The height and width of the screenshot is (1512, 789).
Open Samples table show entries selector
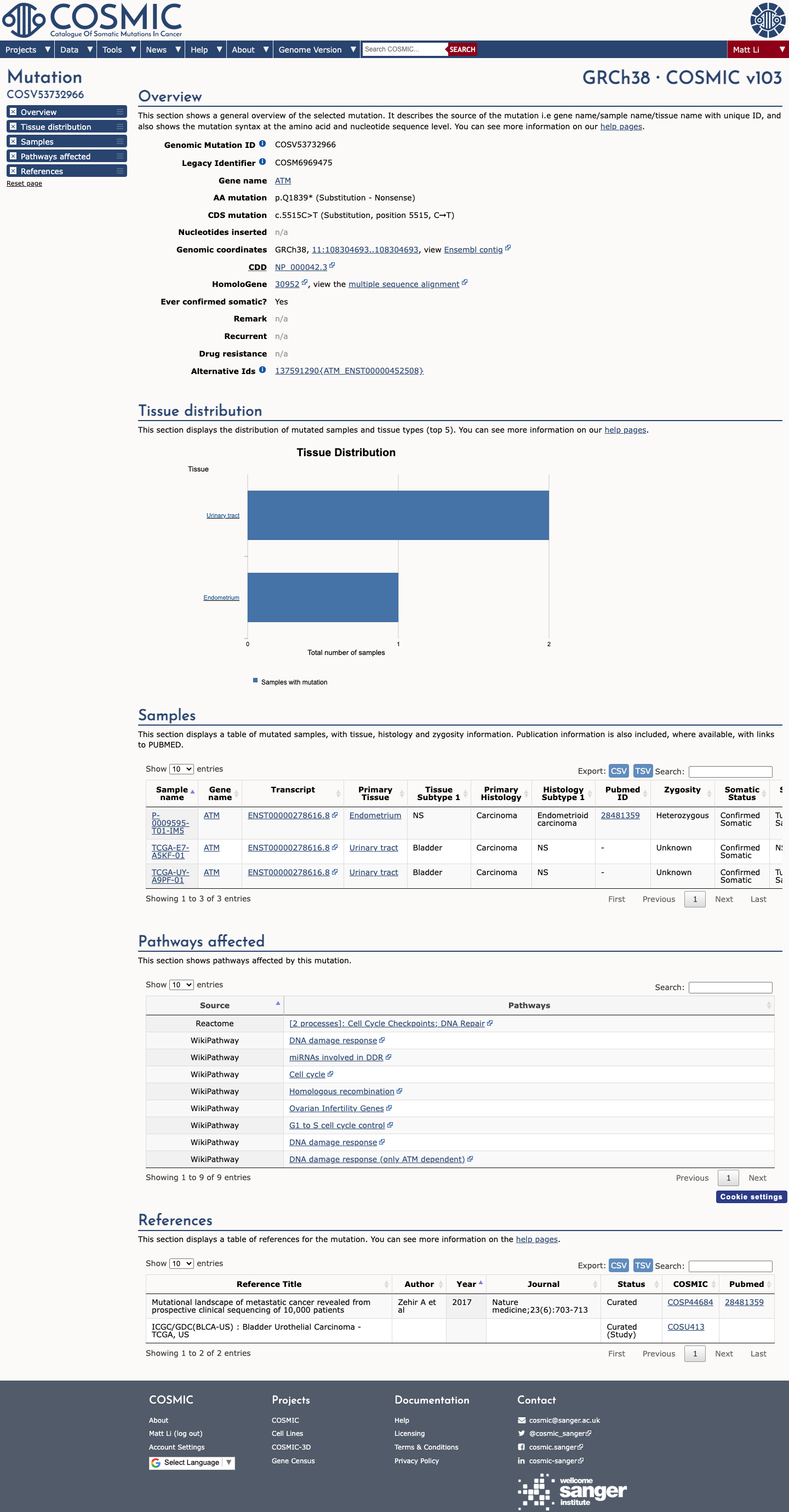pyautogui.click(x=181, y=769)
